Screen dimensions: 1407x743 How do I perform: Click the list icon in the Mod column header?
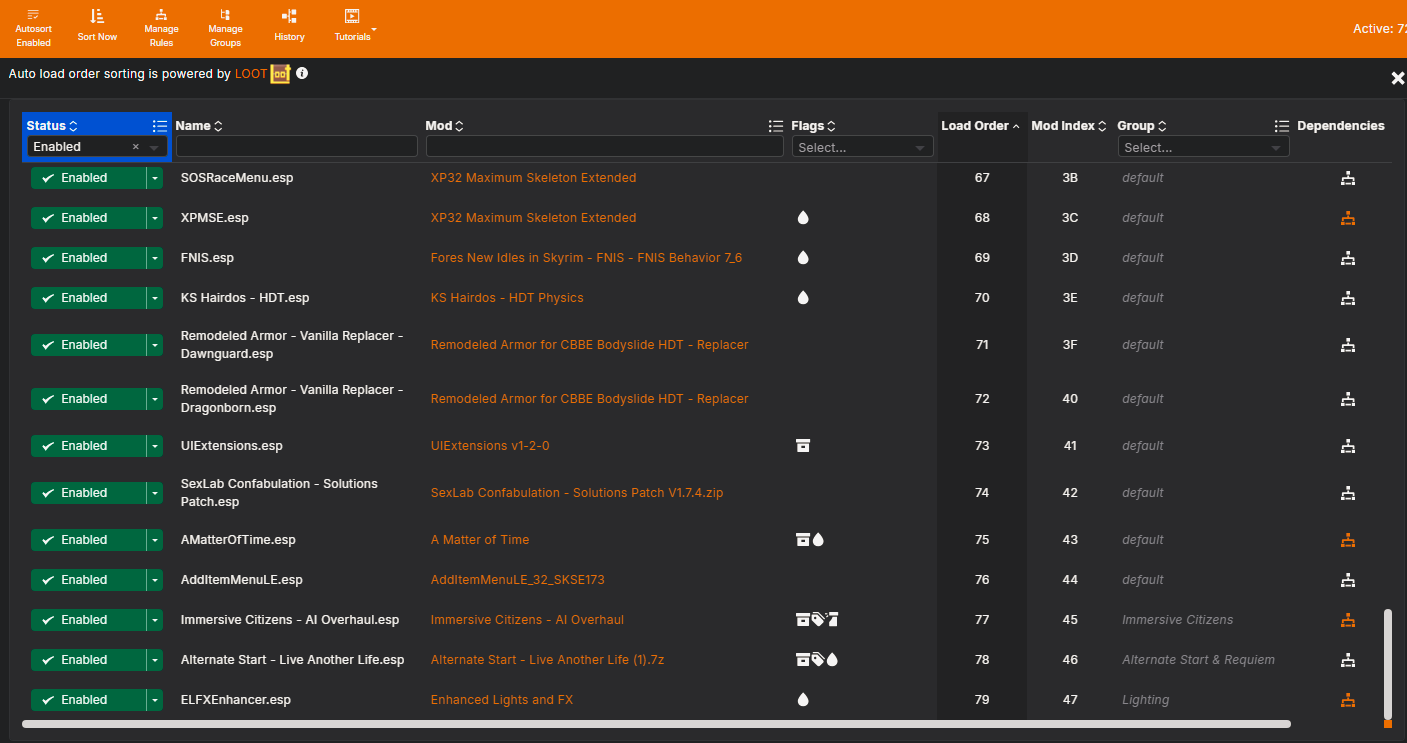click(776, 126)
